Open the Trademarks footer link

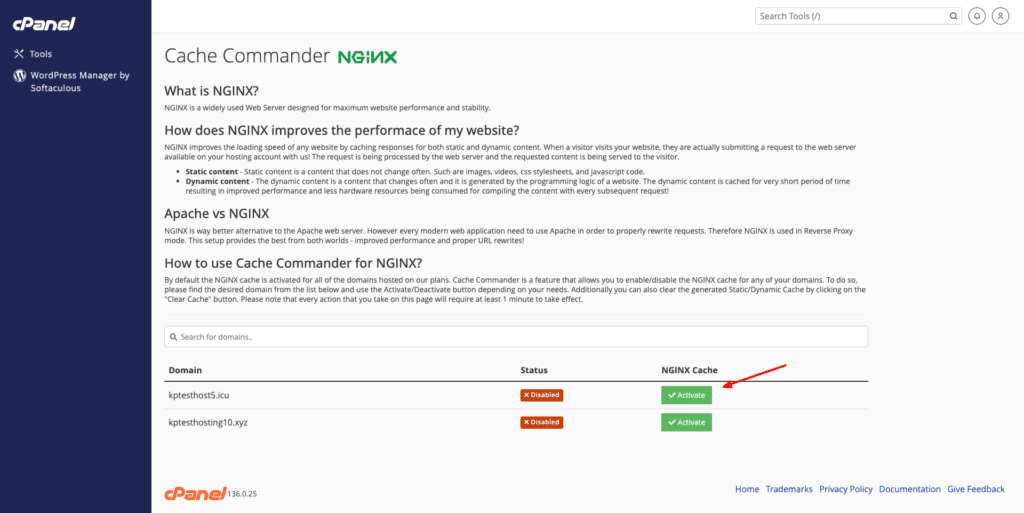coord(789,489)
